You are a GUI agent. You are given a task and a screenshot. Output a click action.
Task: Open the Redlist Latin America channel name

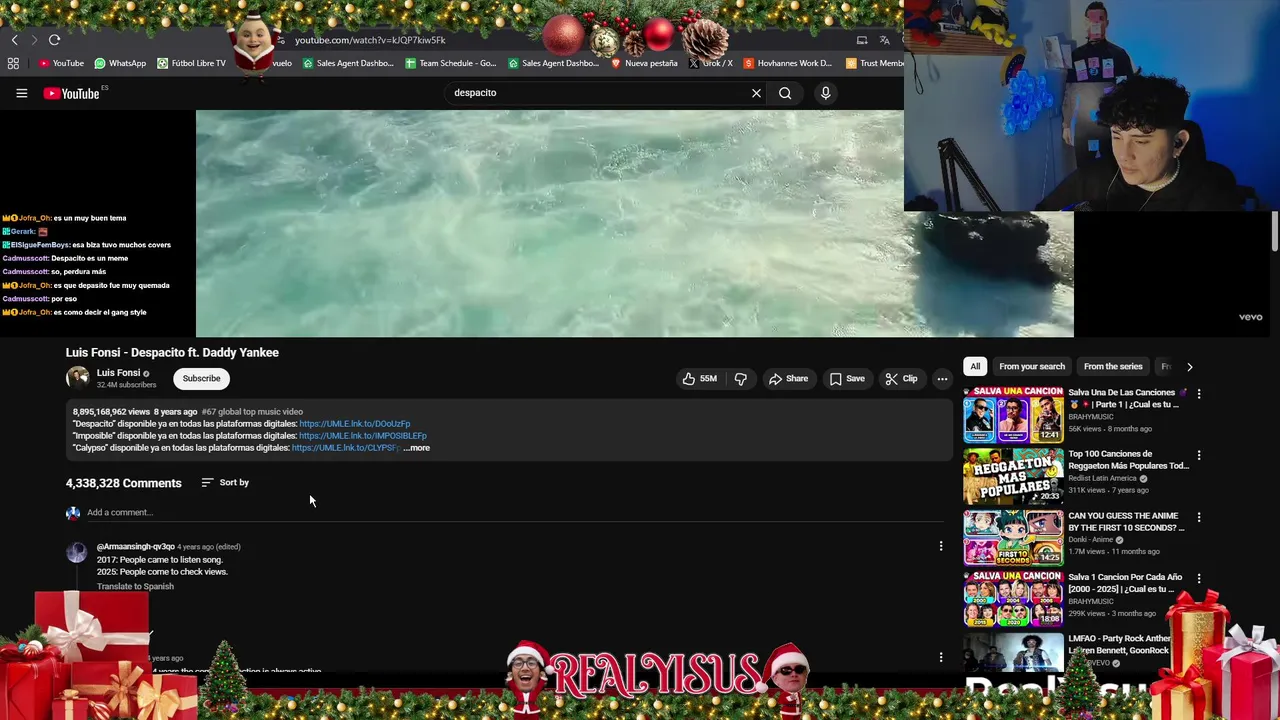pyautogui.click(x=1102, y=478)
